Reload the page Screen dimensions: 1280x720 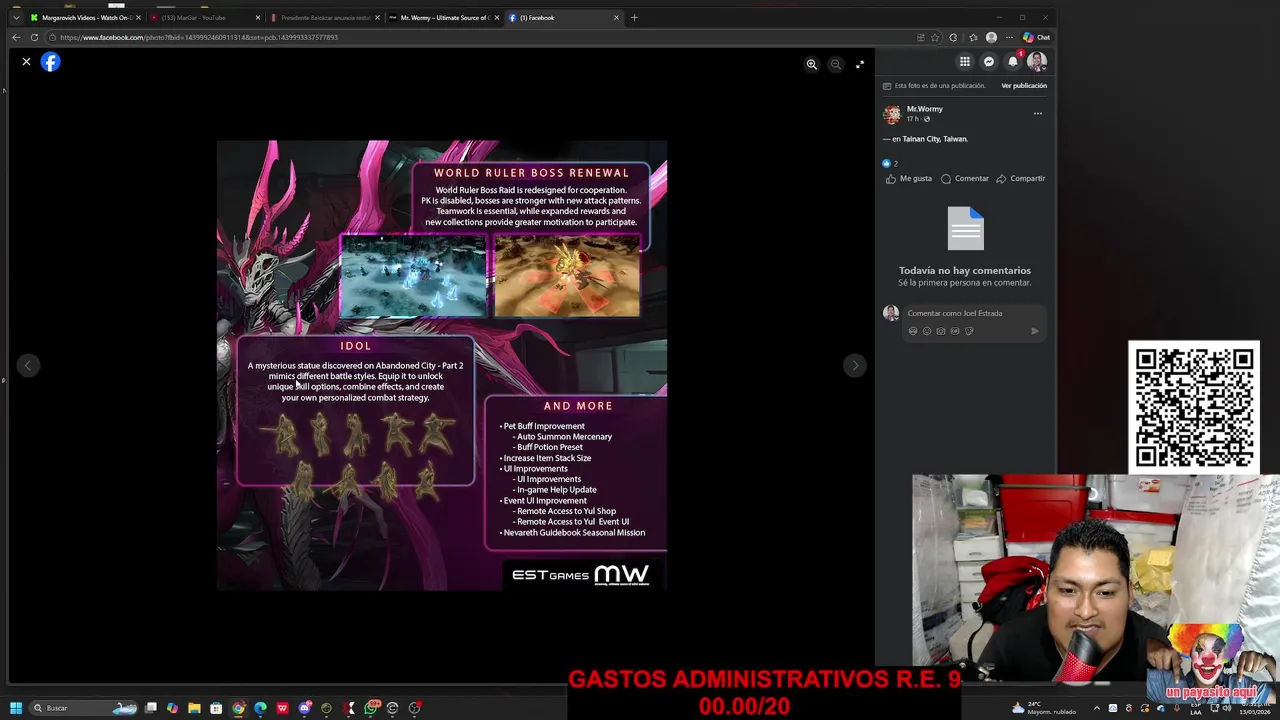(x=34, y=37)
